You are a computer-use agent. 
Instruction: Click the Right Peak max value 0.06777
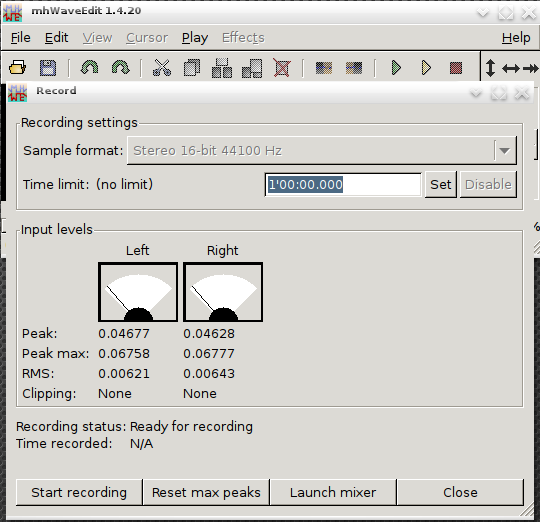click(x=209, y=354)
